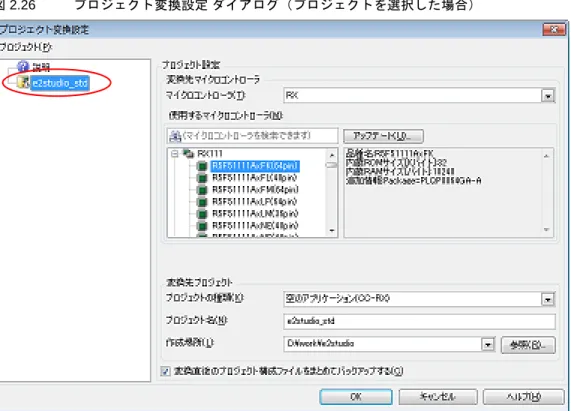Click the e2studio_std project icon in tree
Screen dimensions: 571x411
coord(24,82)
